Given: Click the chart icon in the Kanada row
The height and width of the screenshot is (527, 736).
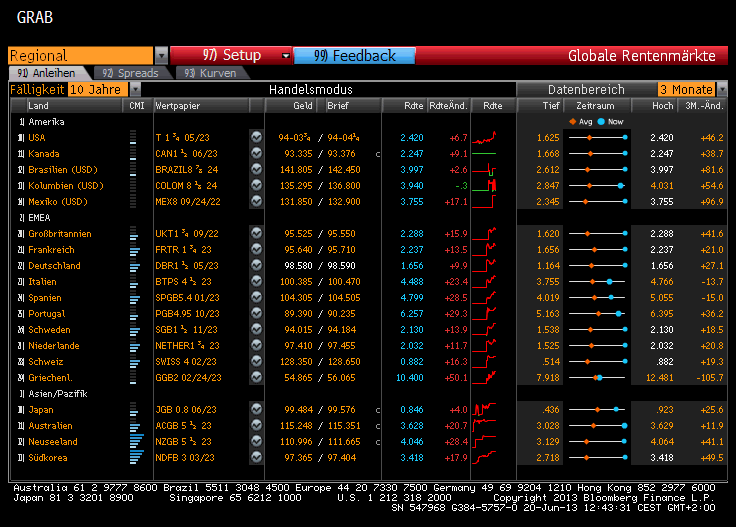Looking at the screenshot, I should coord(256,153).
